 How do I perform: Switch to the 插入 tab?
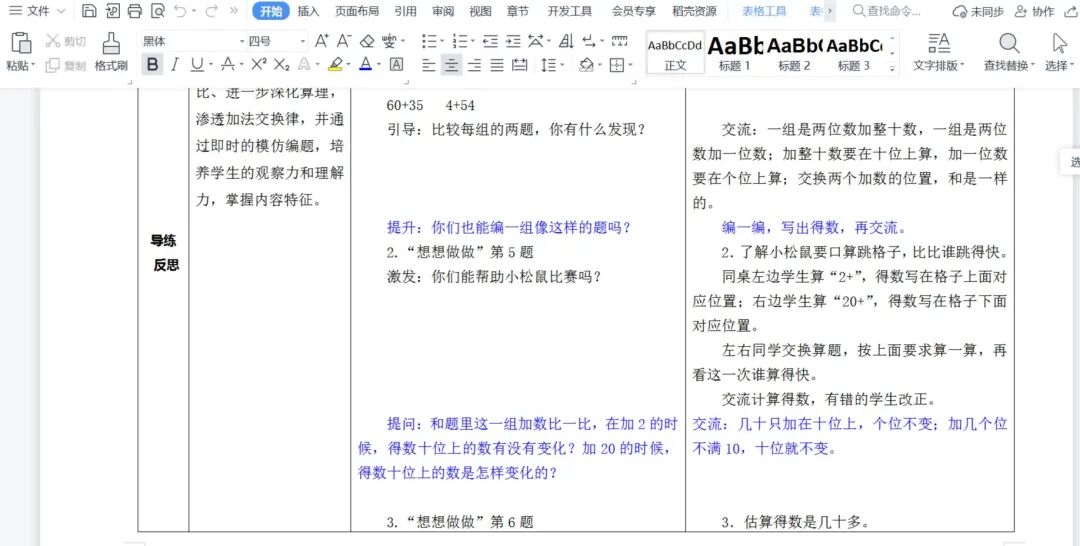[309, 11]
